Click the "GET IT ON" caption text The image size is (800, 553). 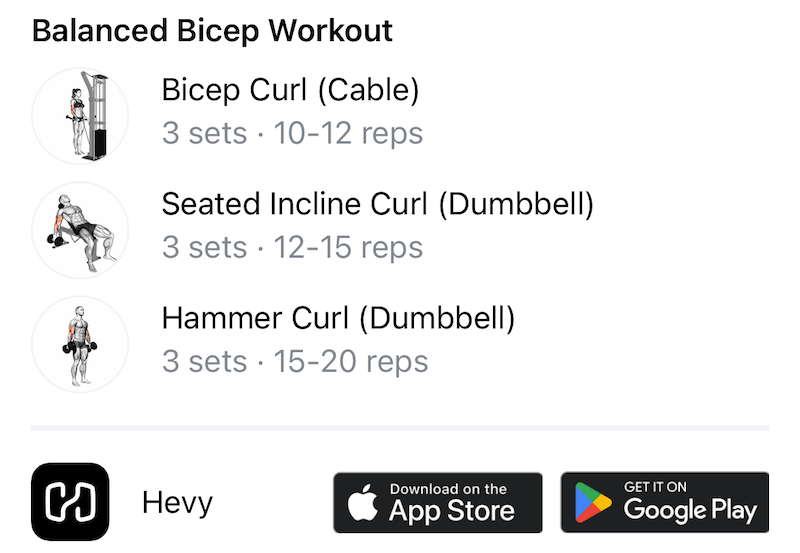click(655, 487)
